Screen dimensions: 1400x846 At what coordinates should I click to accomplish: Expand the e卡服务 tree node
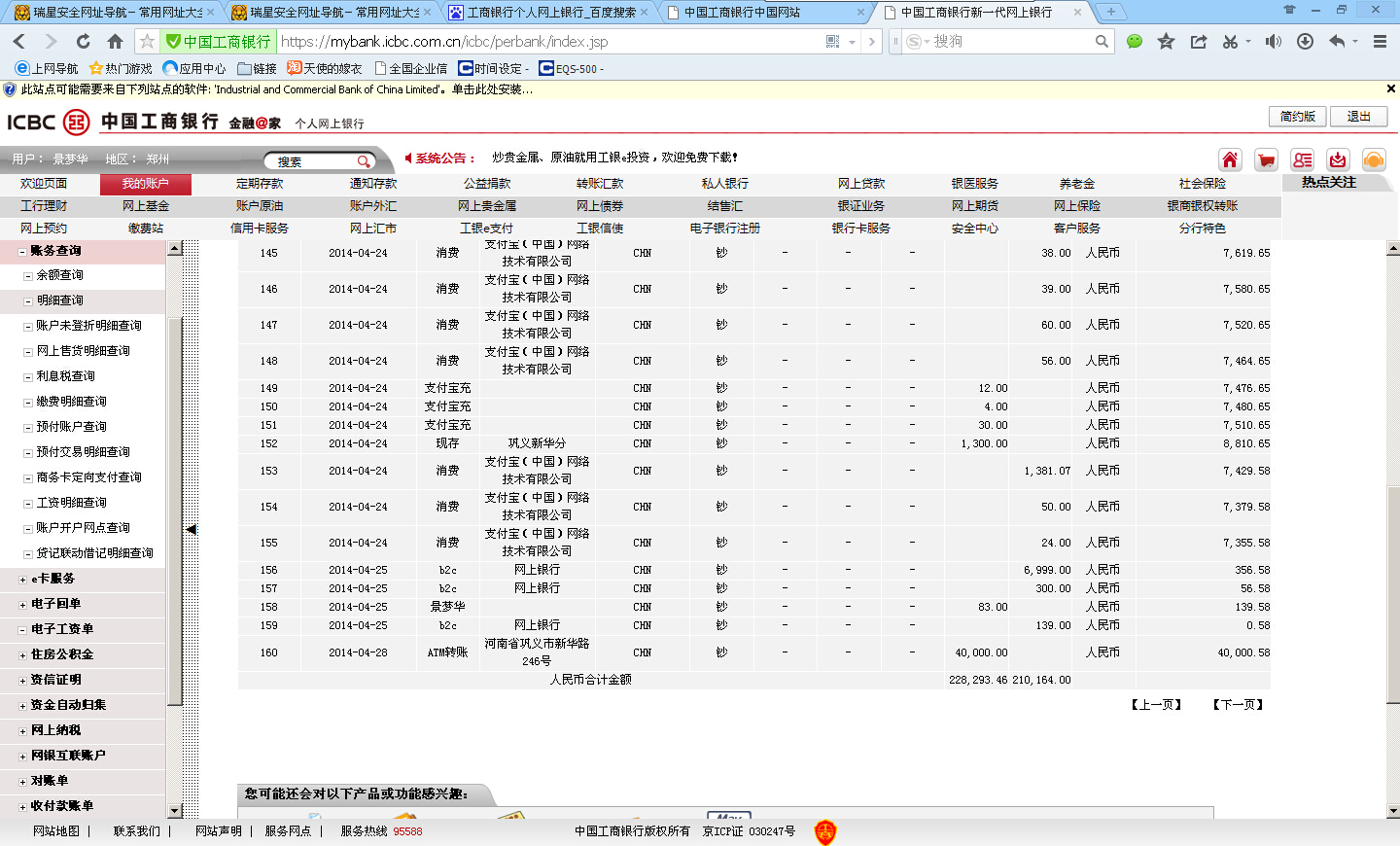point(22,580)
